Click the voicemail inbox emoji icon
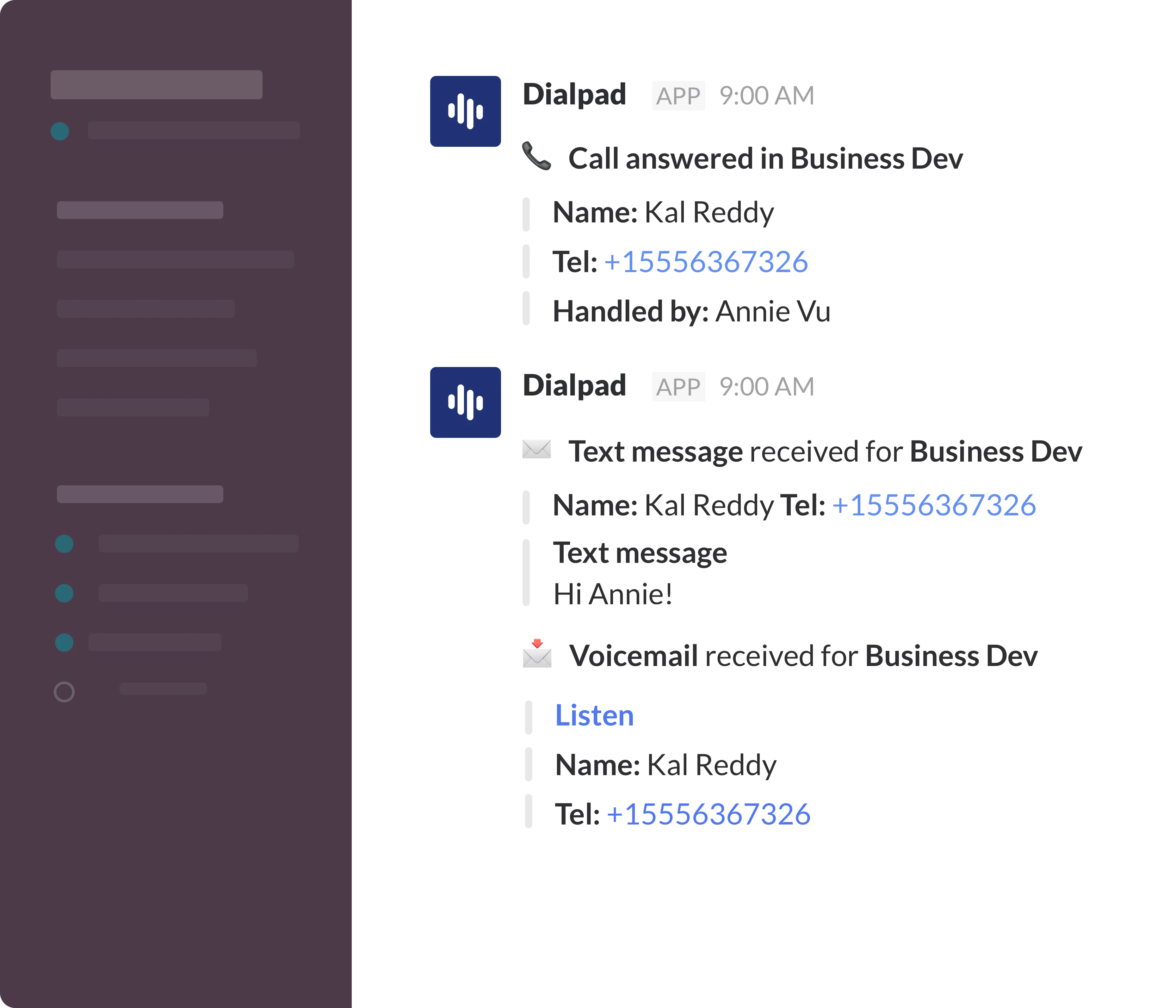The height and width of the screenshot is (1008, 1176). 537,654
